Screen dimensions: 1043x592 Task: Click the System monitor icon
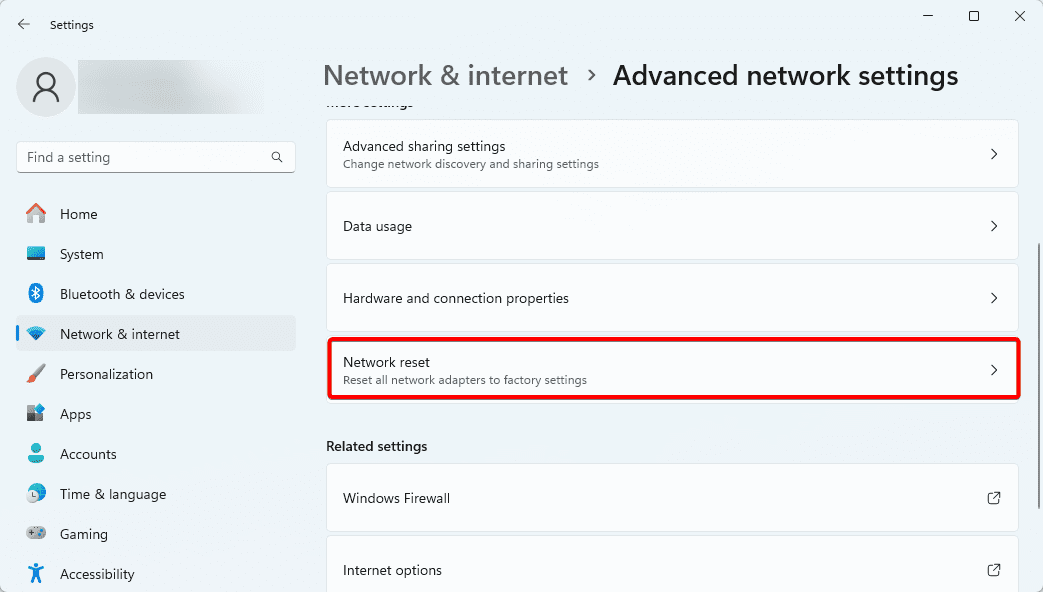(x=36, y=253)
